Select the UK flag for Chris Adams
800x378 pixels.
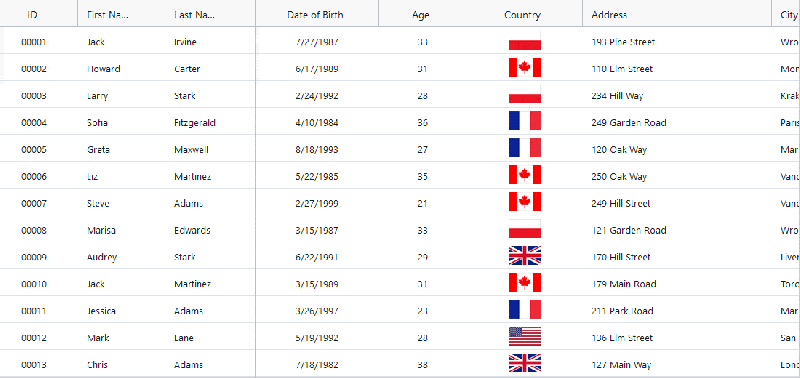[524, 364]
